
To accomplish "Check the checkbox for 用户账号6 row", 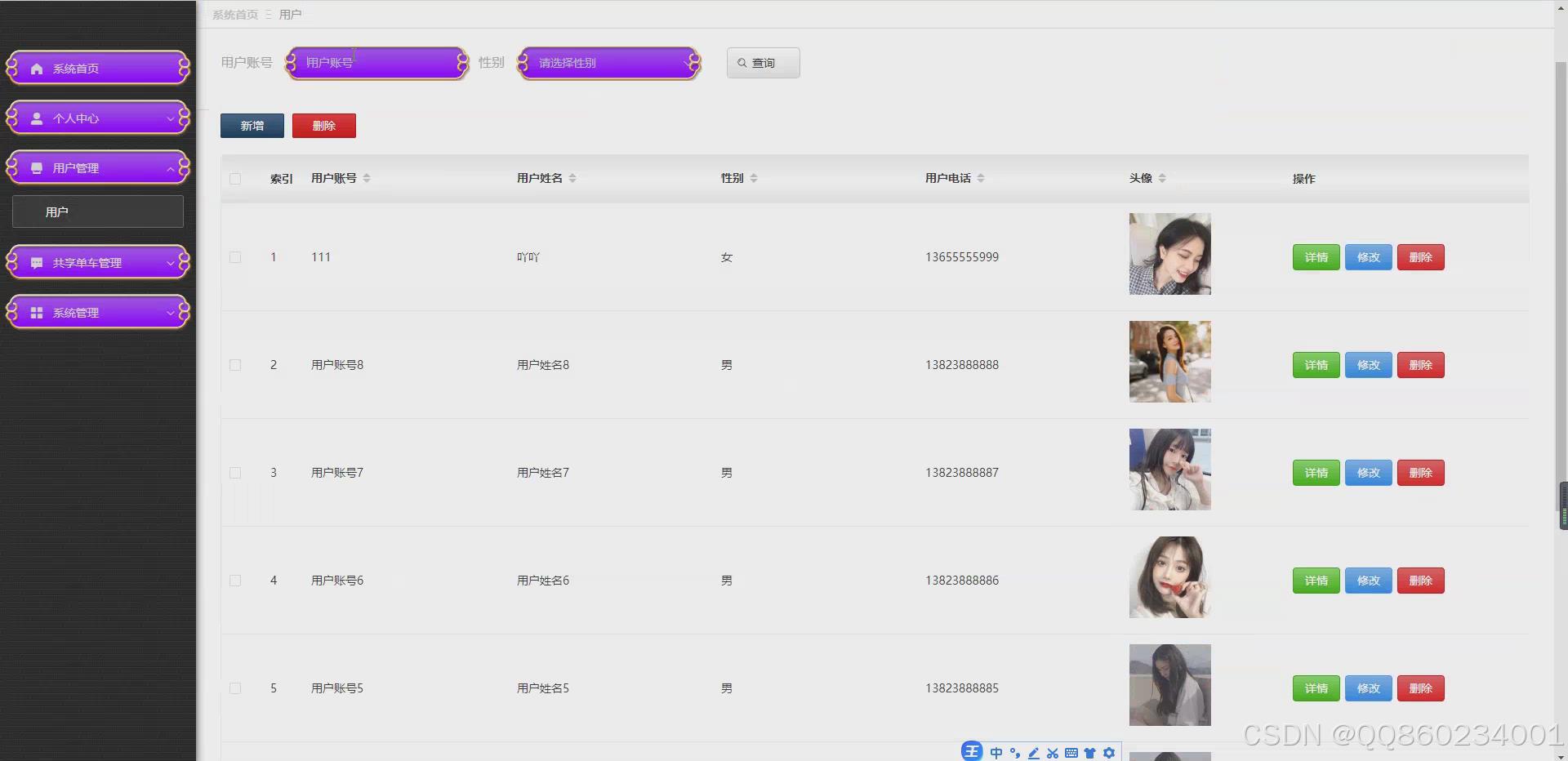I will 235,581.
